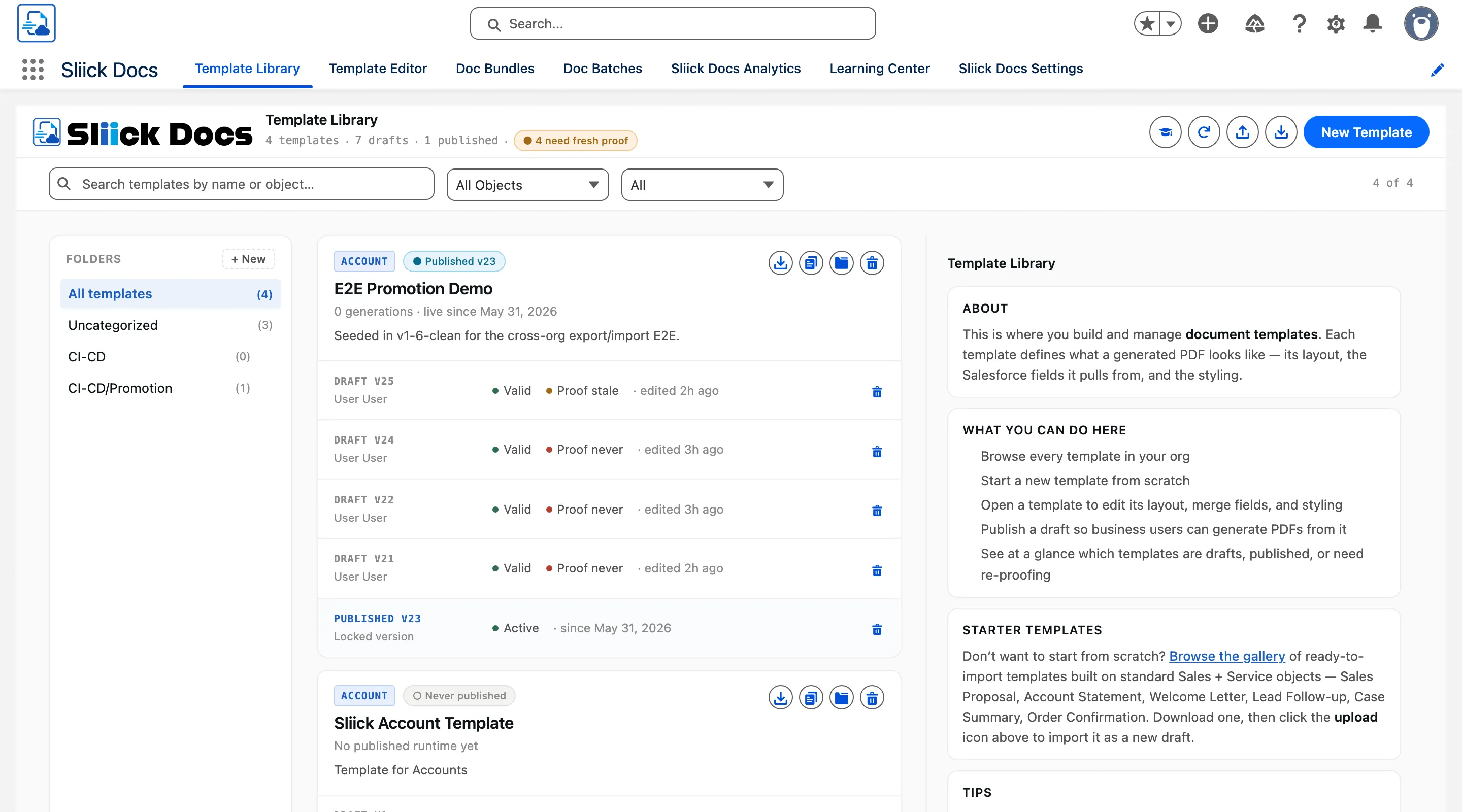Image resolution: width=1462 pixels, height=812 pixels.
Task: Open the Learning Center tab
Action: pos(879,69)
